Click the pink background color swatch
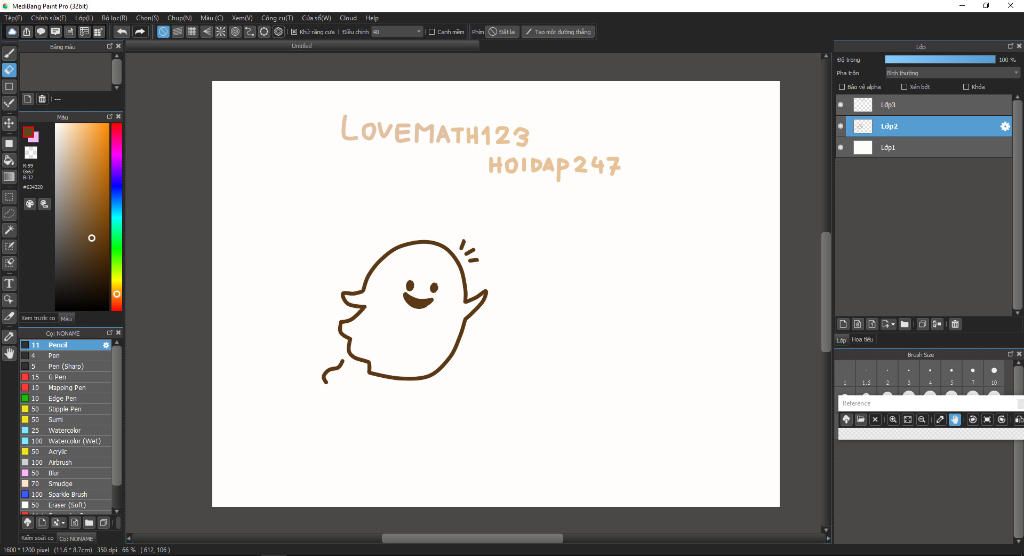This screenshot has height=556, width=1024. 34,137
